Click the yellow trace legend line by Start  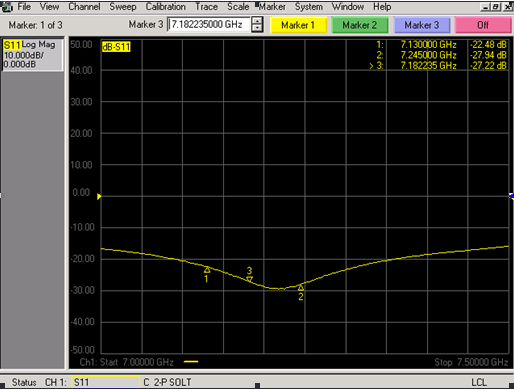[191, 361]
